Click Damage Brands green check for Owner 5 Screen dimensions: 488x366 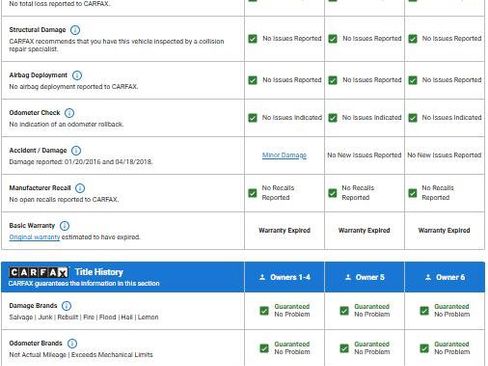[x=344, y=311]
